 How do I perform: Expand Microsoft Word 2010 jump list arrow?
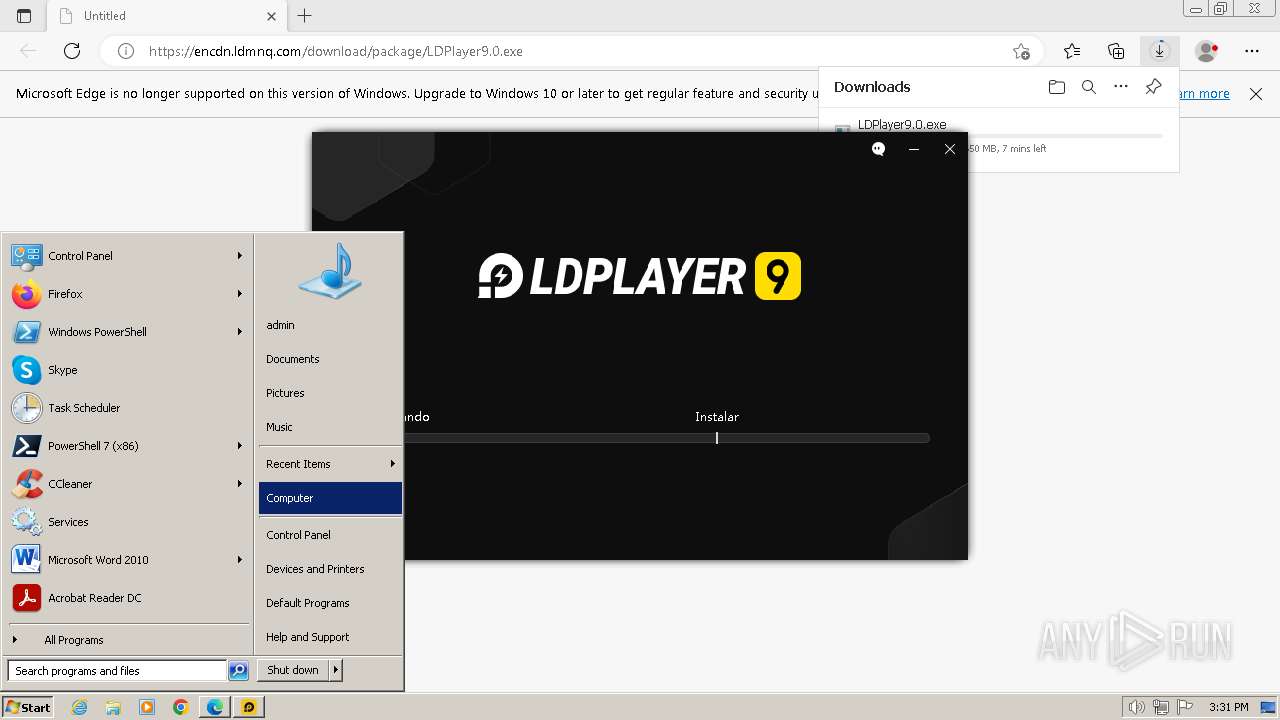tap(240, 560)
